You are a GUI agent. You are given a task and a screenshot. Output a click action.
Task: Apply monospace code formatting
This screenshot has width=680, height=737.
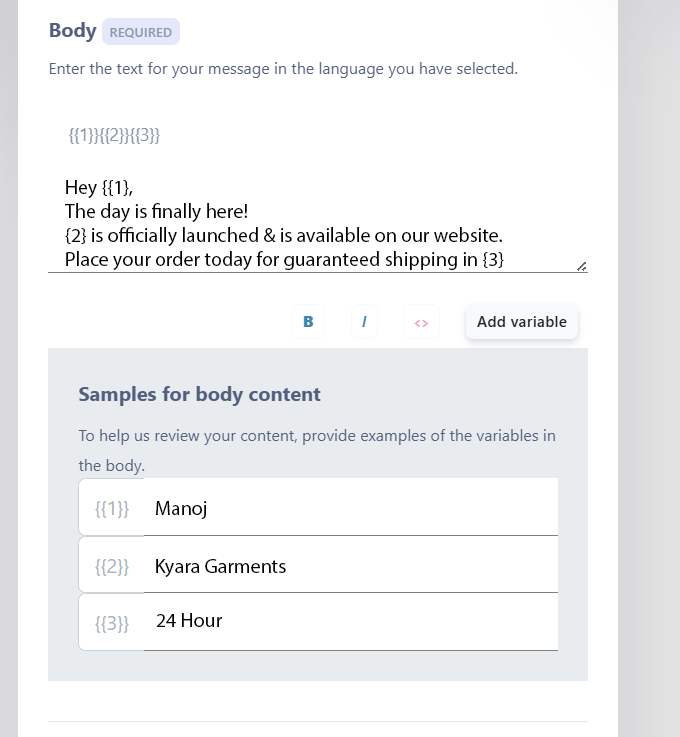(421, 322)
